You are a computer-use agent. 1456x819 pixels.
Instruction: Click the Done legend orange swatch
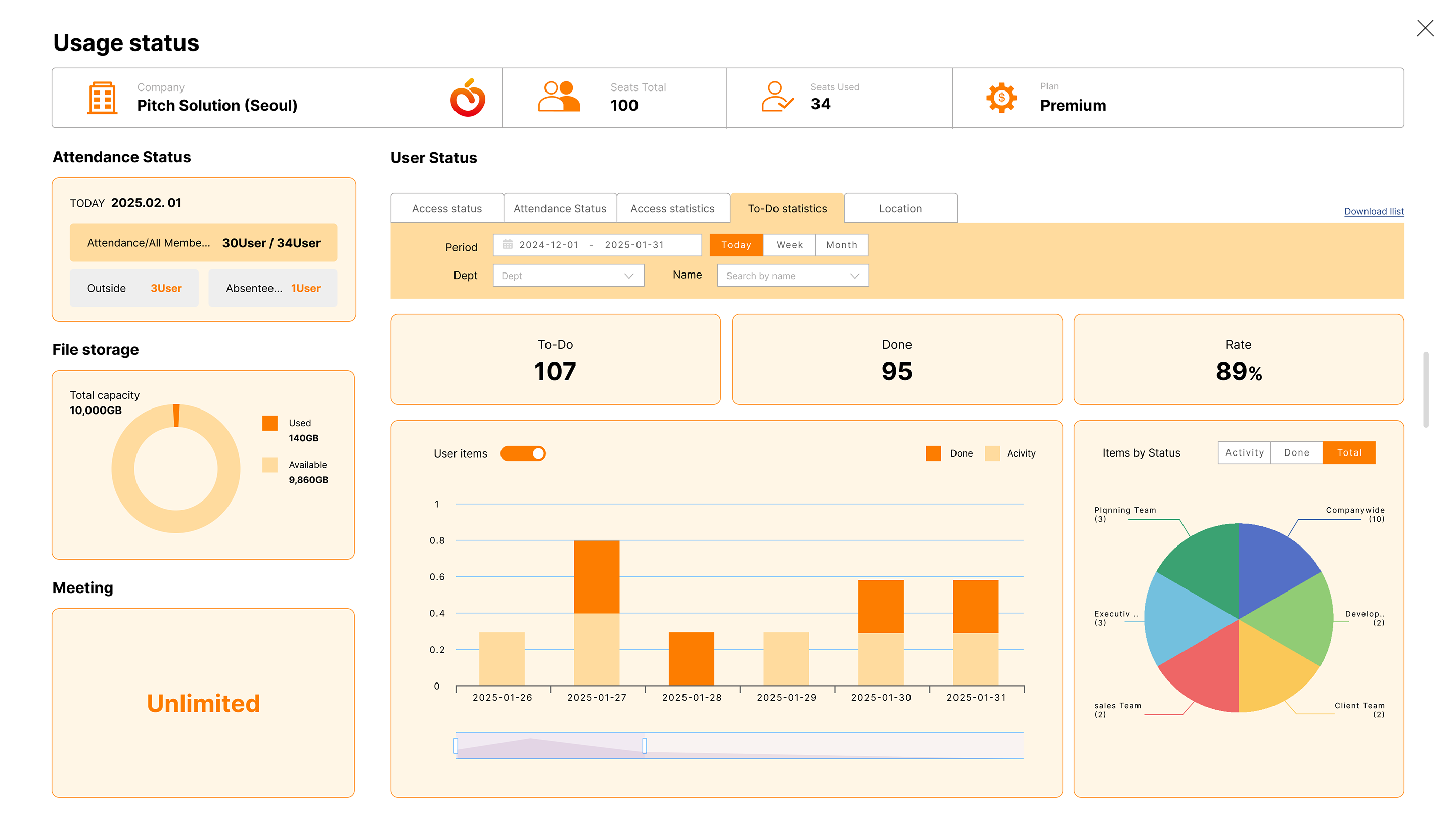[933, 453]
